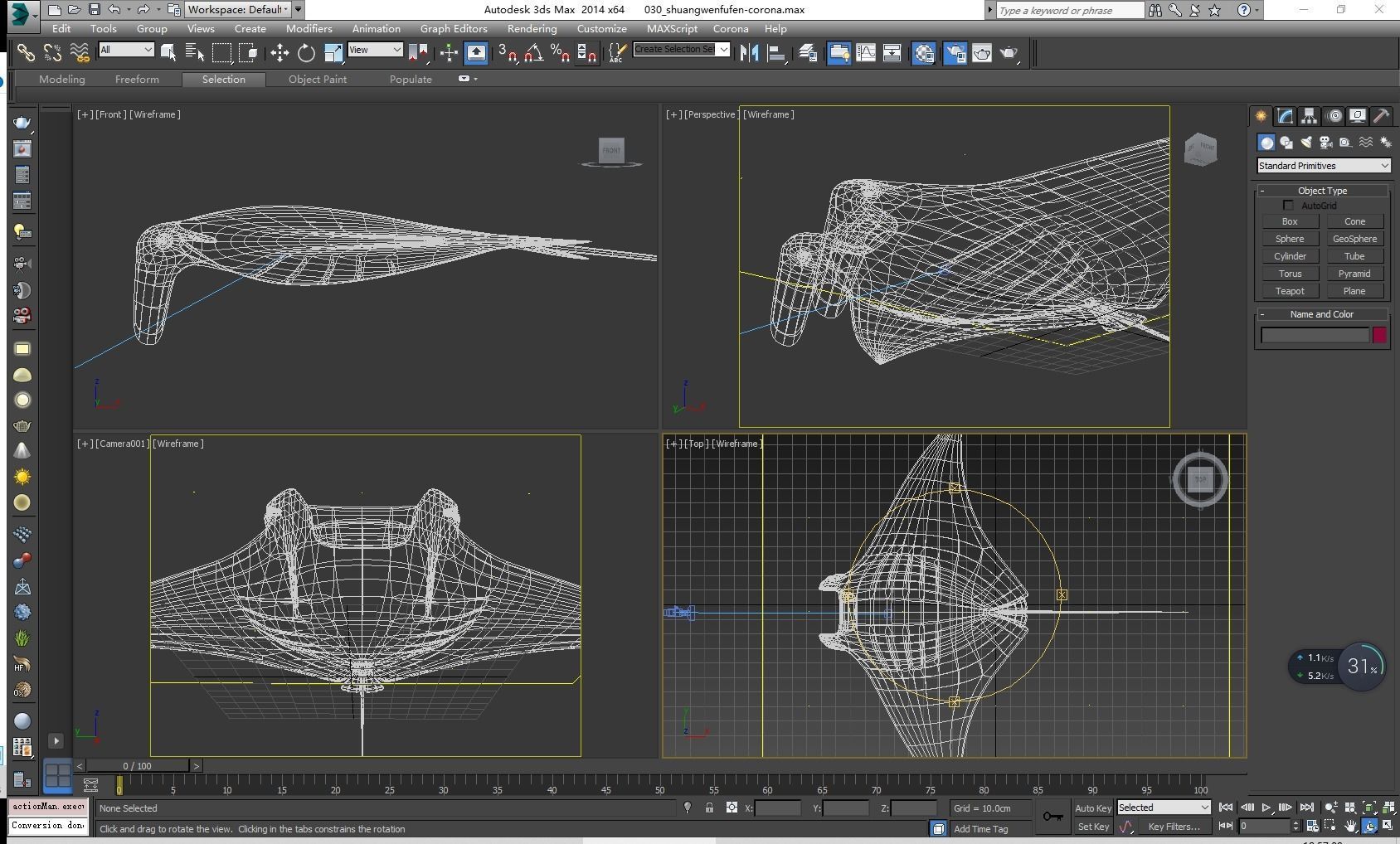The height and width of the screenshot is (844, 1400).
Task: Open the Create Selection Set dropdown
Action: click(x=680, y=50)
